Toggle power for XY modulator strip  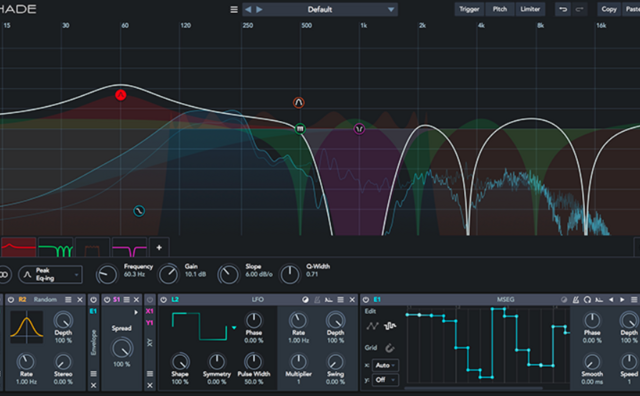point(150,300)
